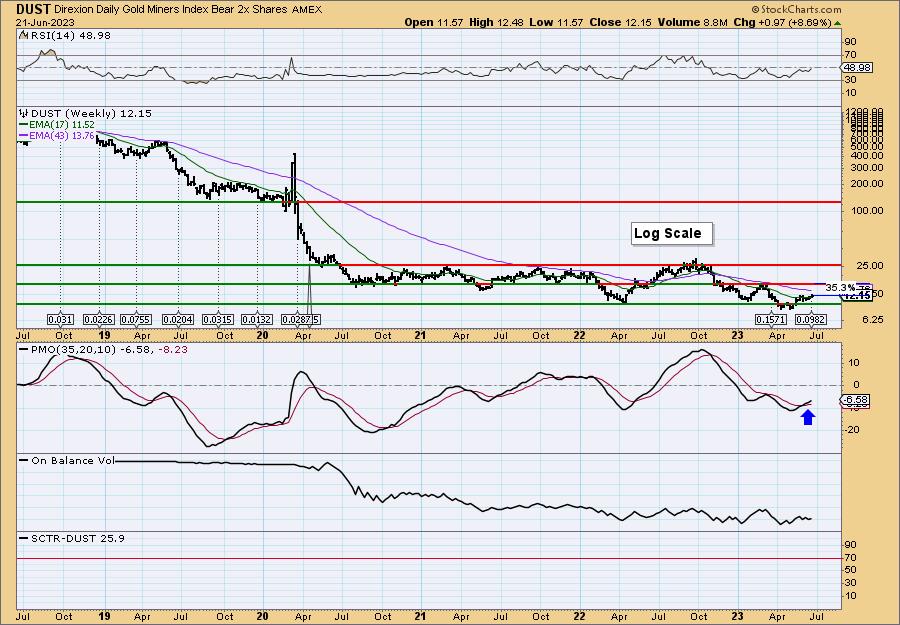Click the 'PMO(35,20,10) -6.58, -8.23' label
The image size is (900, 625).
click(x=109, y=350)
